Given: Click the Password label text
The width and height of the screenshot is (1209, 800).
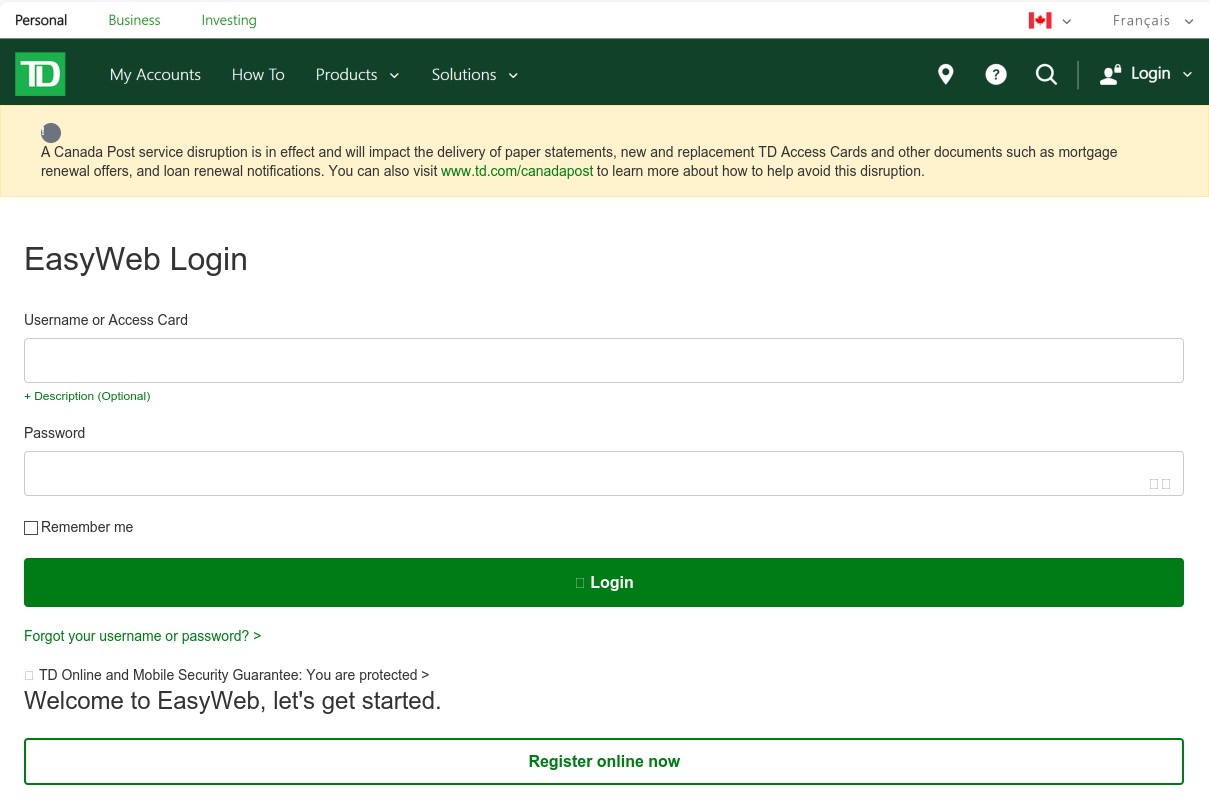Looking at the screenshot, I should point(54,433).
